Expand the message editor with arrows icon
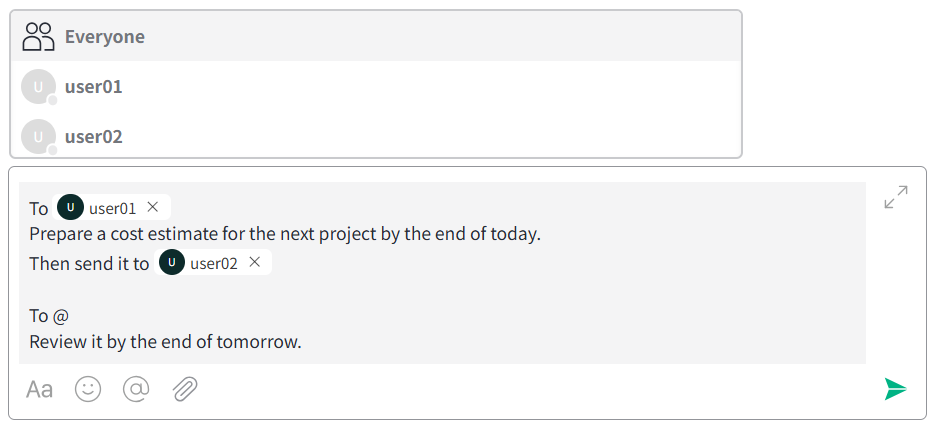Image resolution: width=937 pixels, height=430 pixels. (896, 197)
